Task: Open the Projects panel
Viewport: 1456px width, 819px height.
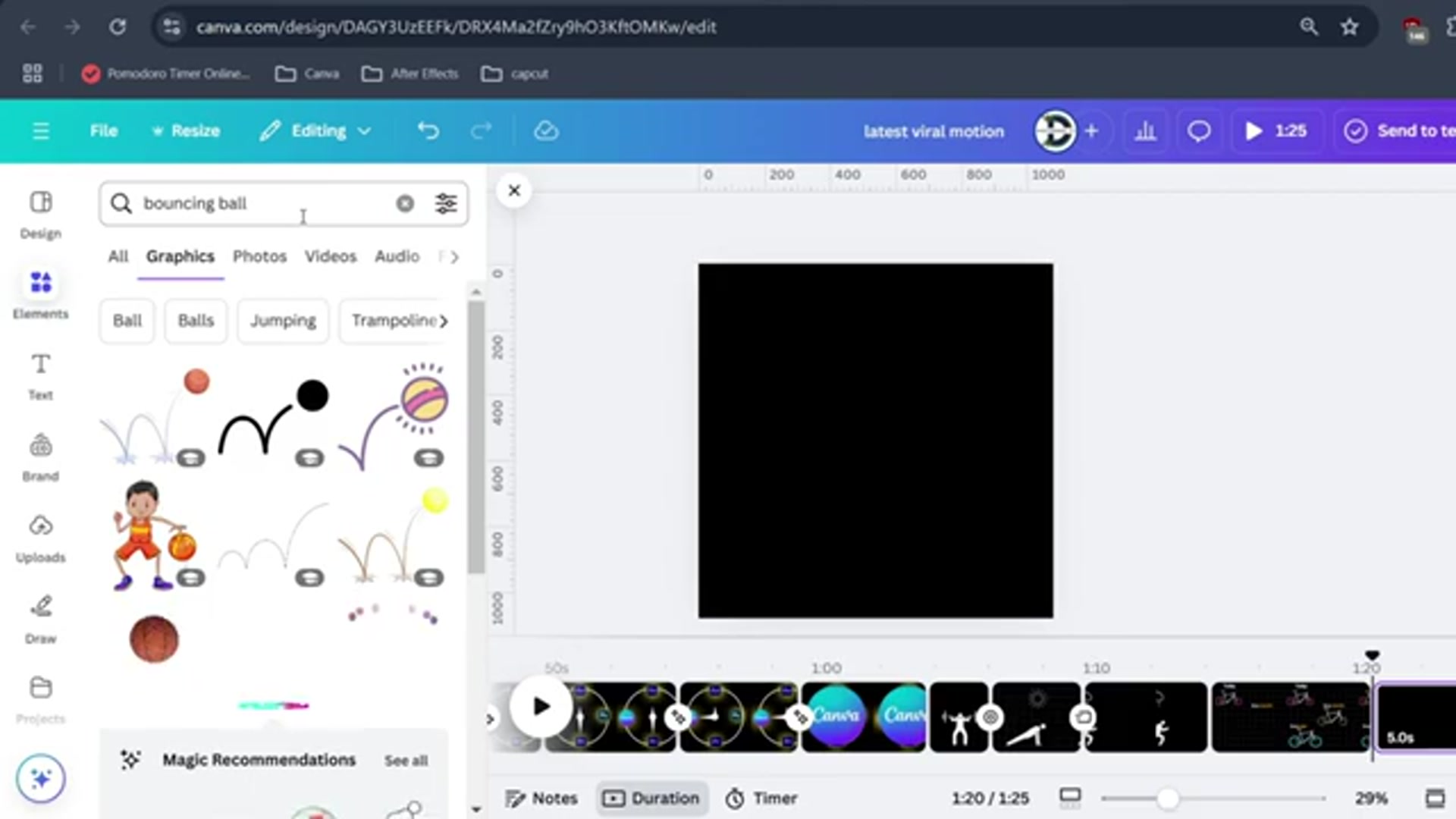Action: click(x=40, y=698)
